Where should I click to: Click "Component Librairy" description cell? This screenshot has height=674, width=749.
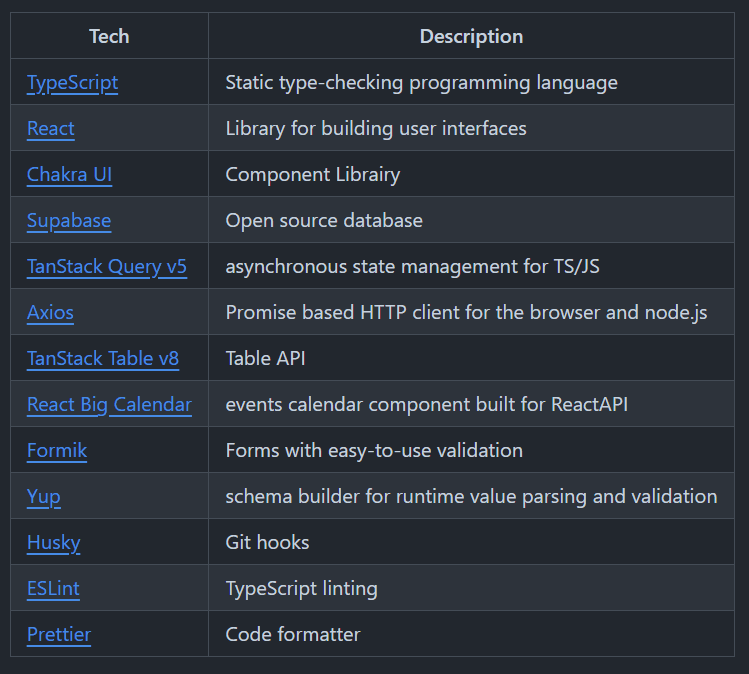pyautogui.click(x=471, y=174)
